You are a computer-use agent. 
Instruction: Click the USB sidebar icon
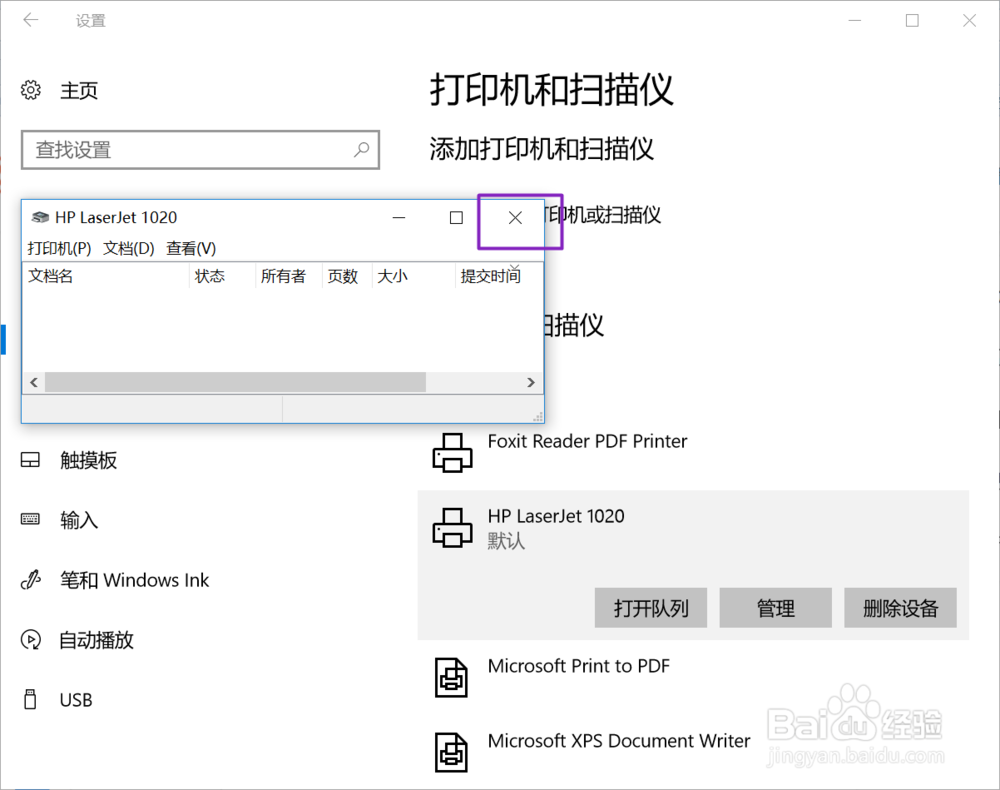(30, 699)
